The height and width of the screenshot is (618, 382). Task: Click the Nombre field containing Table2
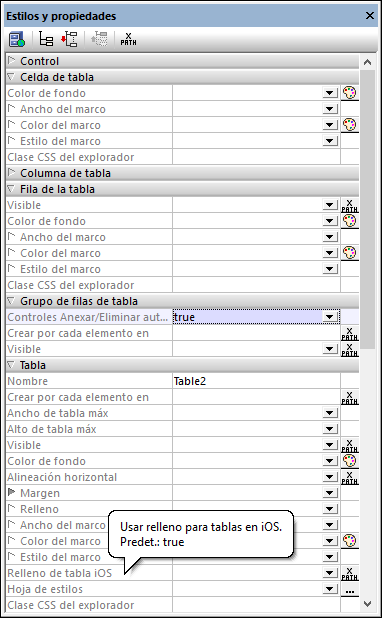pos(256,381)
